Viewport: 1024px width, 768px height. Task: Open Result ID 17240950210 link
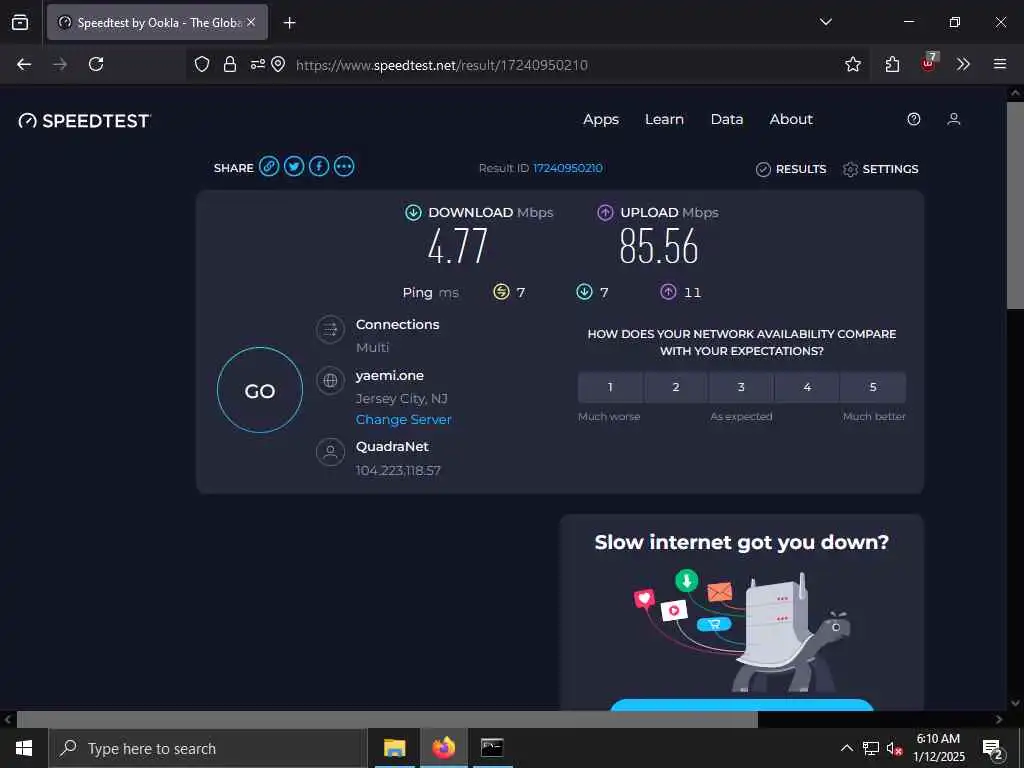tap(568, 168)
